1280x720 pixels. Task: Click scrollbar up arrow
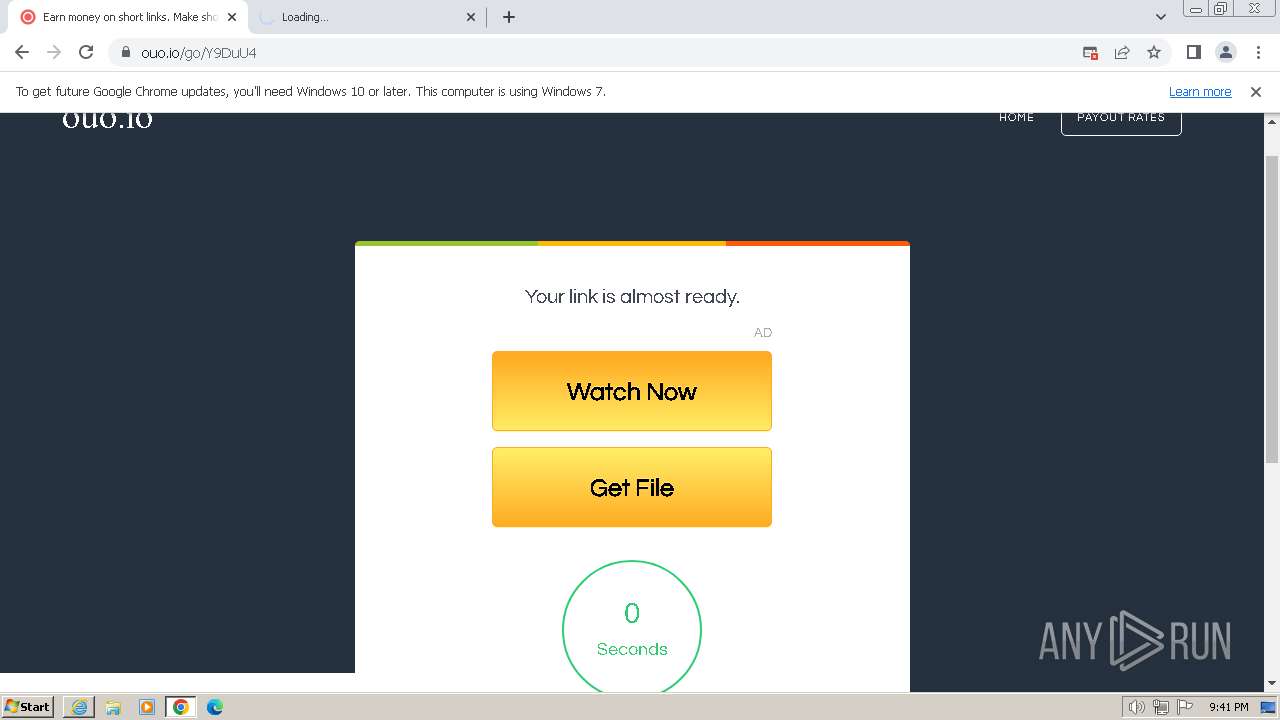(1272, 121)
